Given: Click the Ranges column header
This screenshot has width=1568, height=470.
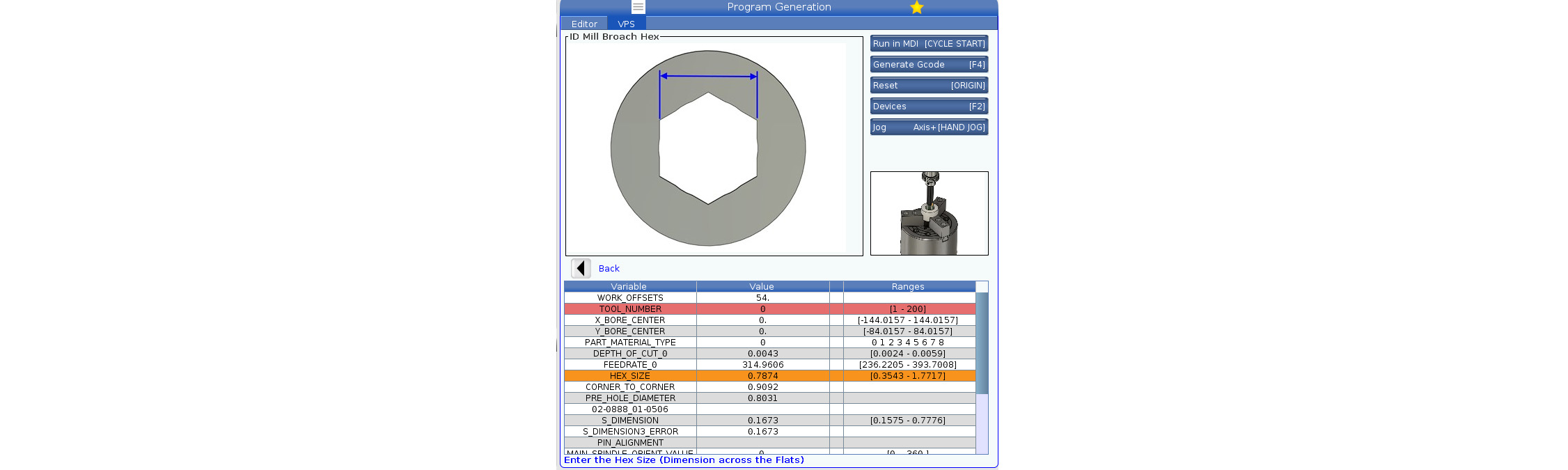Looking at the screenshot, I should (x=908, y=287).
